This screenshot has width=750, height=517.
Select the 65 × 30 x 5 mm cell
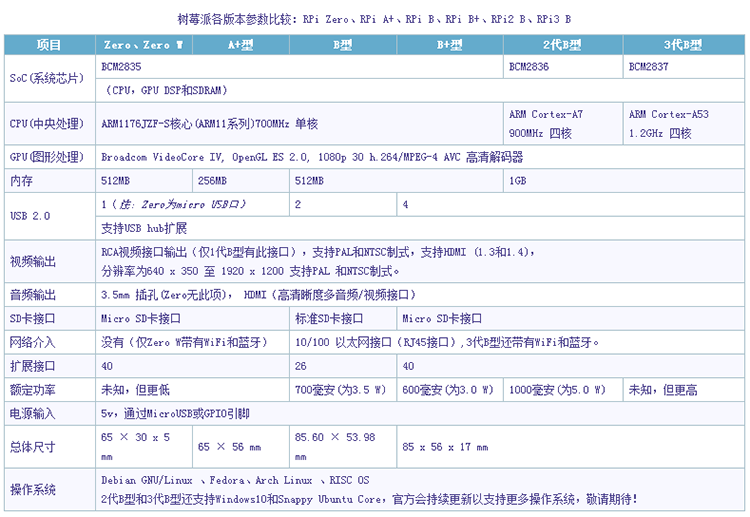click(144, 447)
